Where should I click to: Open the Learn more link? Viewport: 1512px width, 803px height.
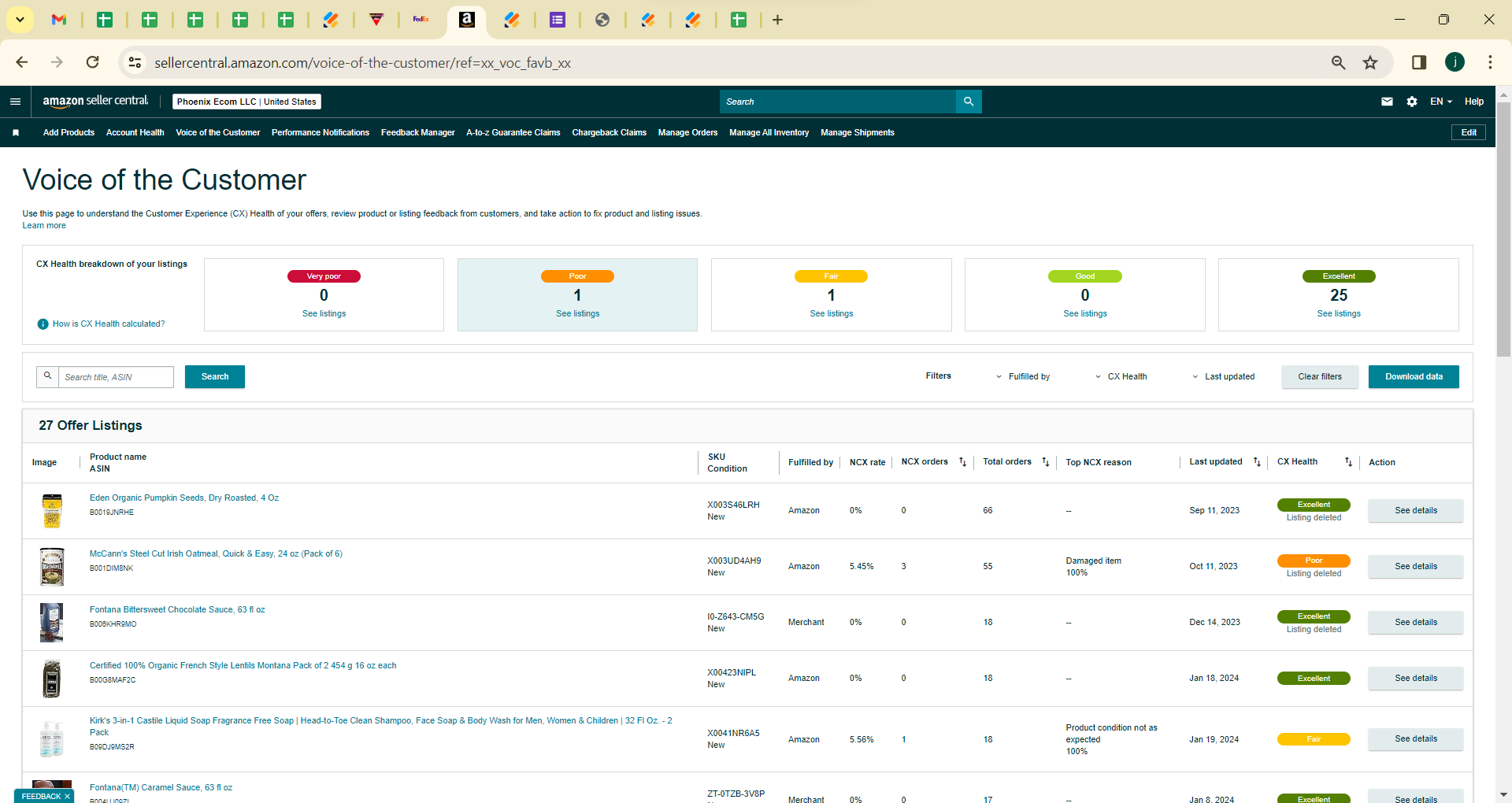point(44,226)
